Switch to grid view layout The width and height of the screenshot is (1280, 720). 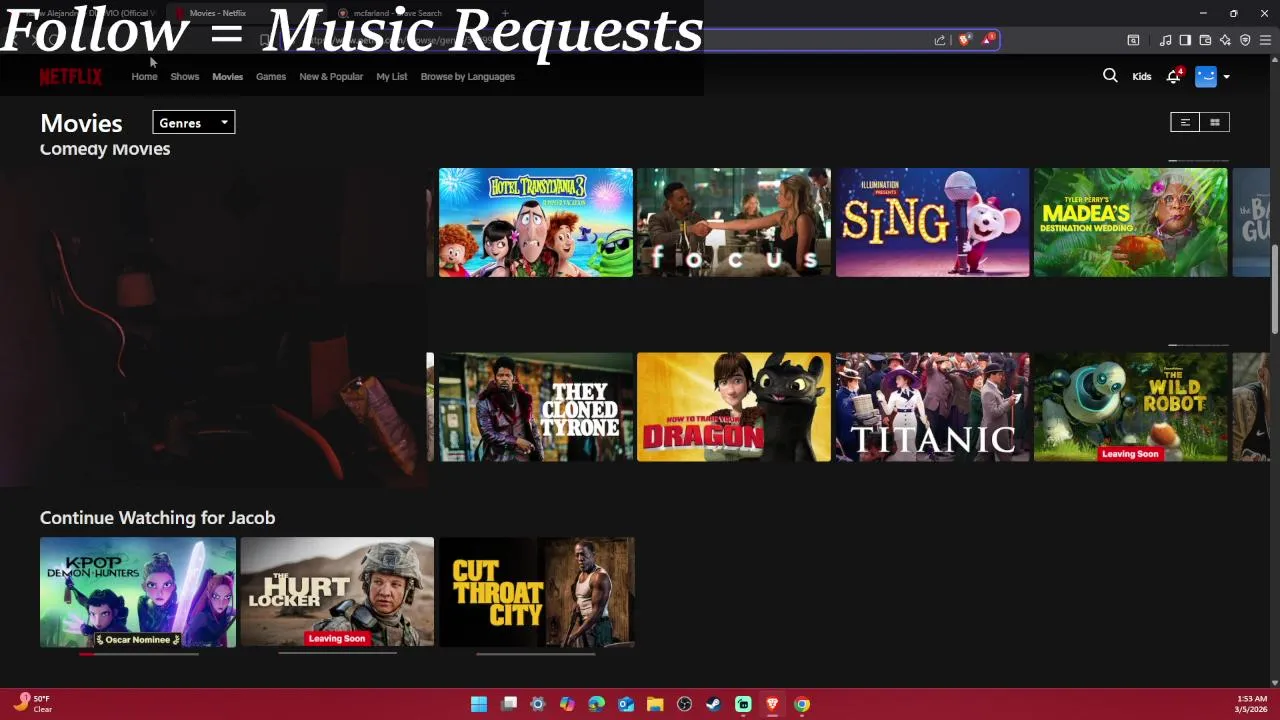click(x=1215, y=122)
